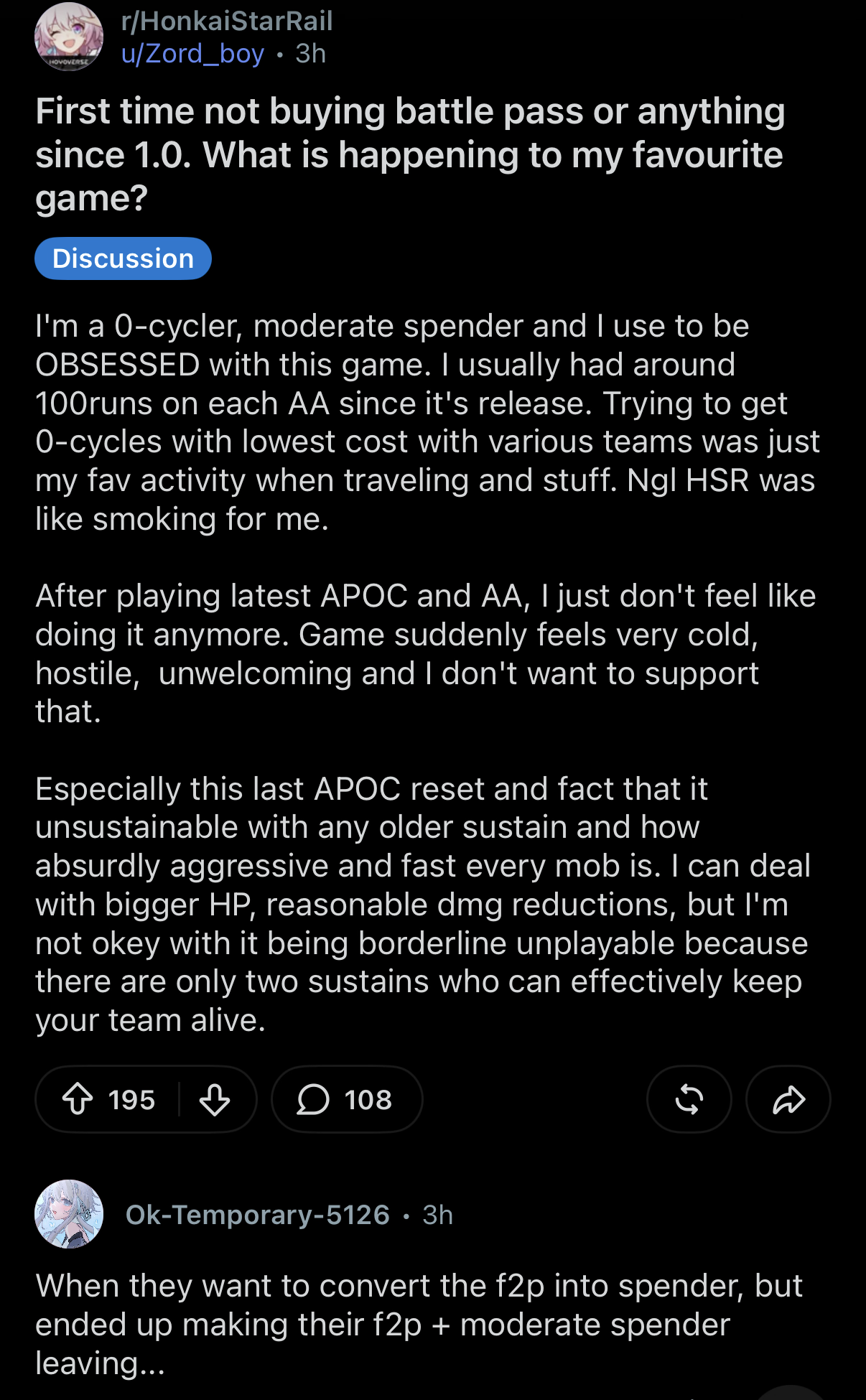Open Ok-Temporary-5126's profile from username
This screenshot has width=866, height=1400.
coord(258,1214)
